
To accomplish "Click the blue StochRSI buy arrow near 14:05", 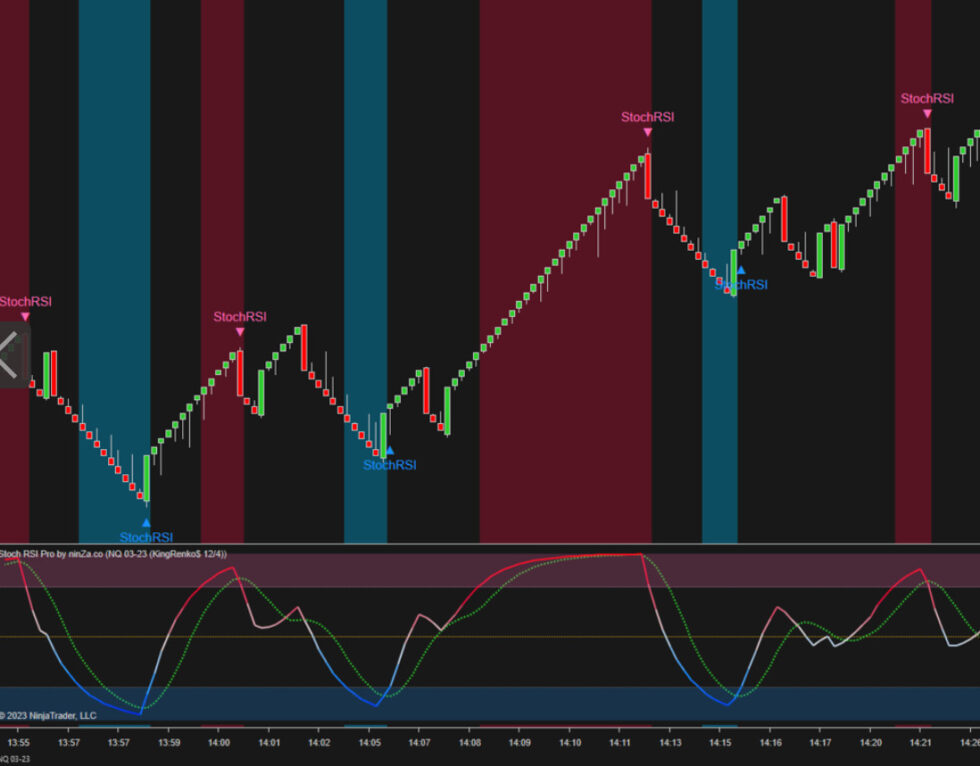I will 389,450.
